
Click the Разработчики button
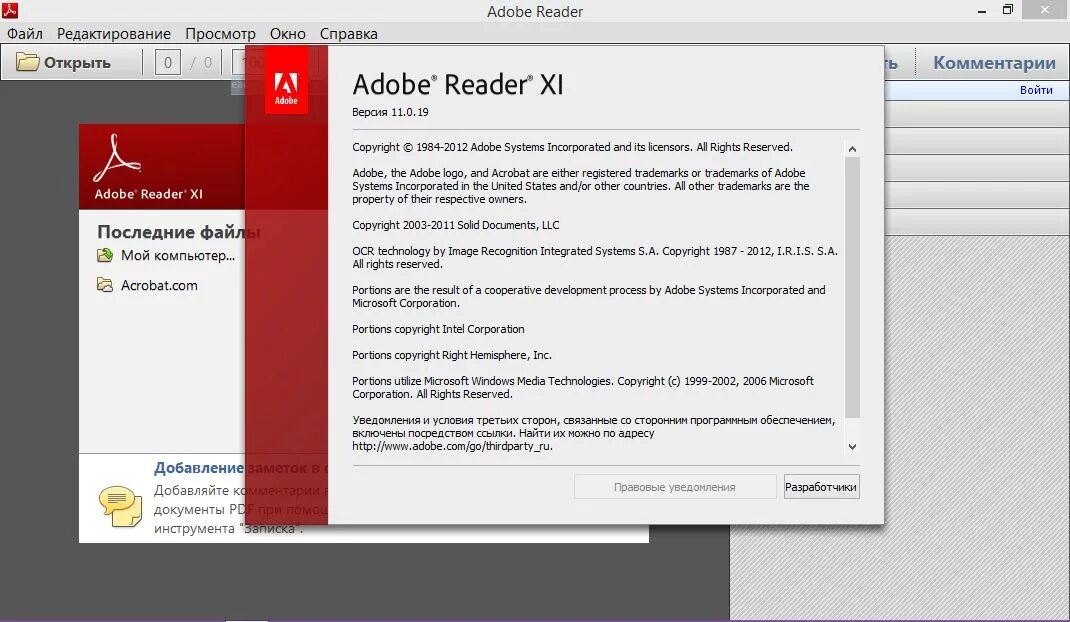click(821, 487)
